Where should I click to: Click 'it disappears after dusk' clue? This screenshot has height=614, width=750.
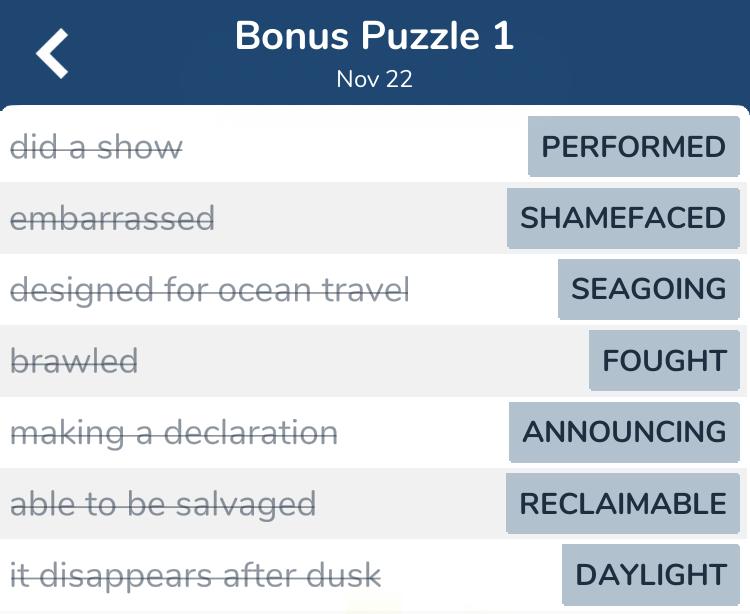point(196,576)
